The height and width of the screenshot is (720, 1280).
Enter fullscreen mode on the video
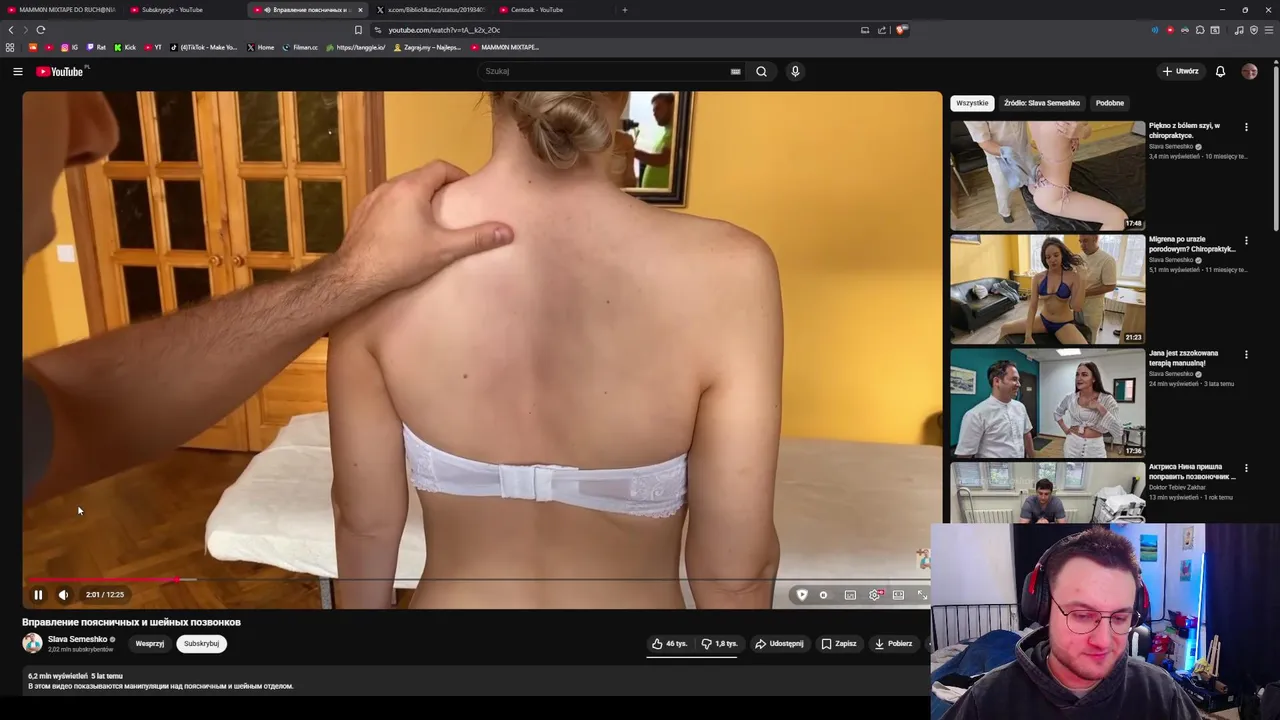tap(922, 595)
